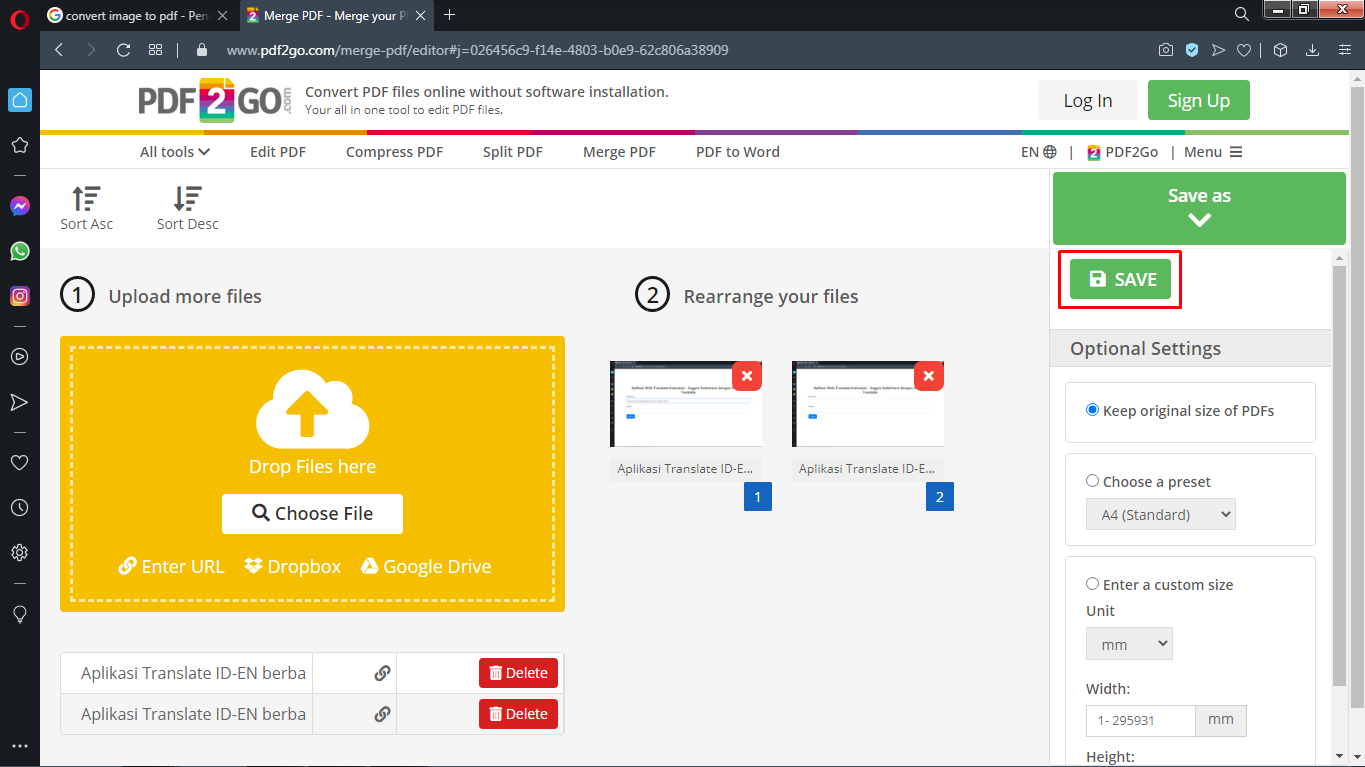Open the tab grid start page icon
Image resolution: width=1365 pixels, height=767 pixels.
click(155, 50)
